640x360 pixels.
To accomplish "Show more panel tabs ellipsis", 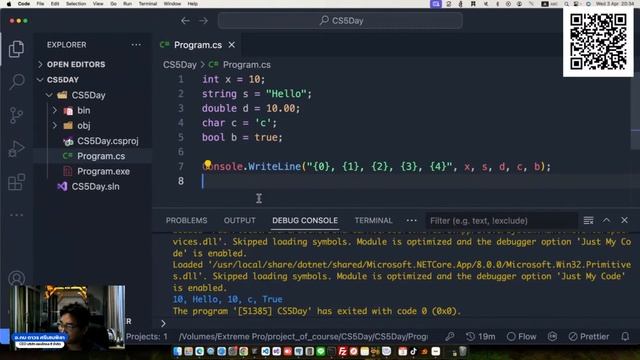I will 411,220.
